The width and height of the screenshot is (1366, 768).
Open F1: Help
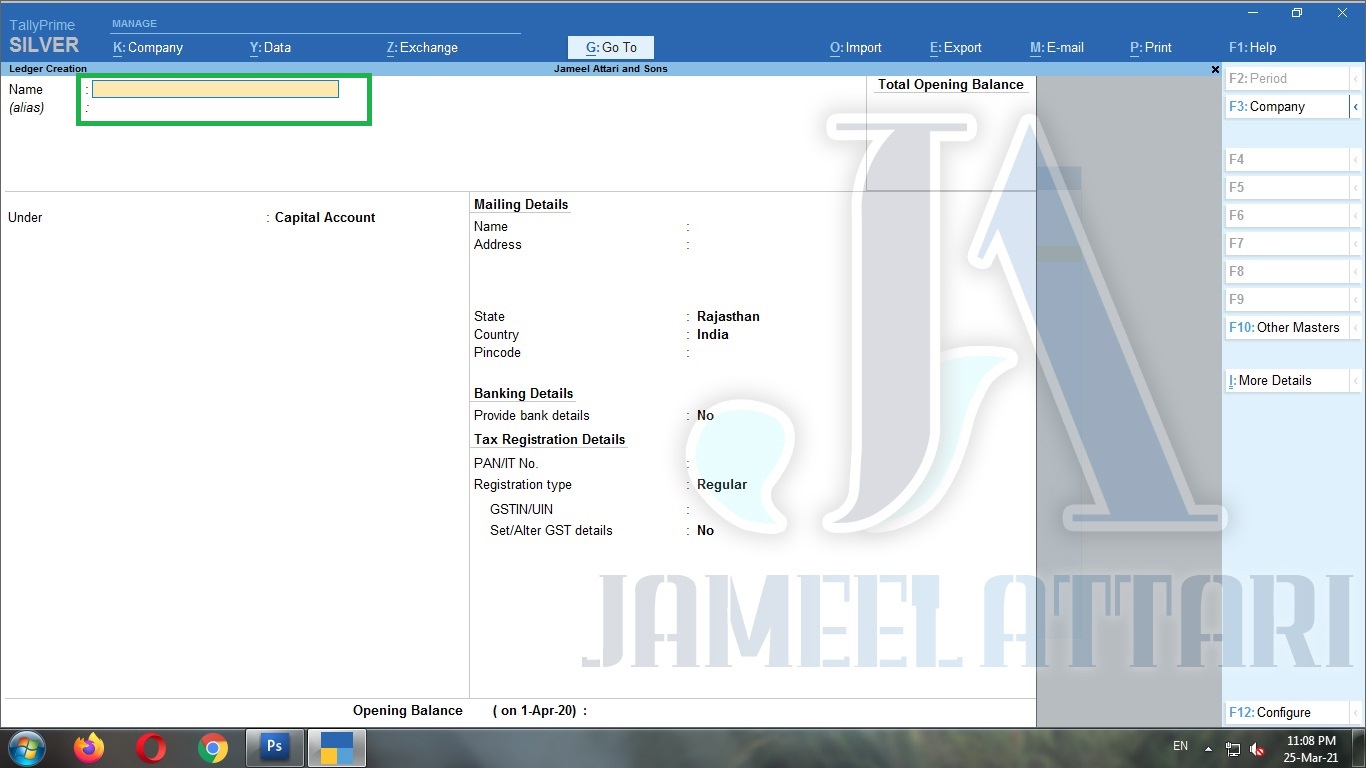pyautogui.click(x=1253, y=47)
